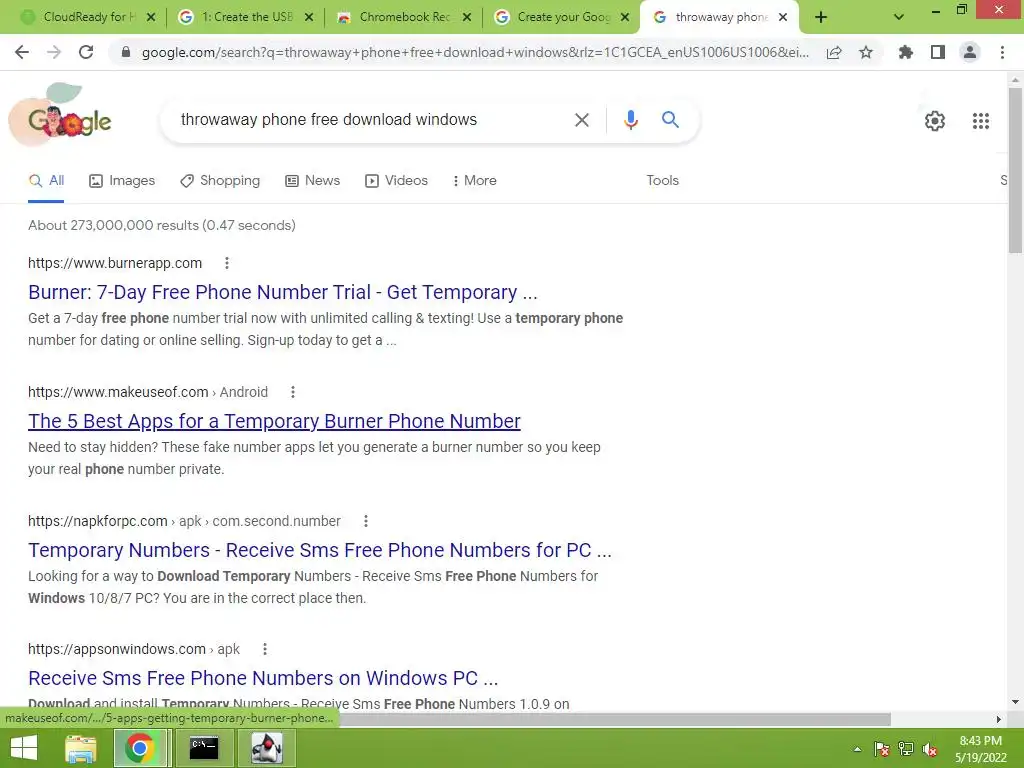Open options menu for burnerapp.com result
The image size is (1024, 768).
point(227,263)
